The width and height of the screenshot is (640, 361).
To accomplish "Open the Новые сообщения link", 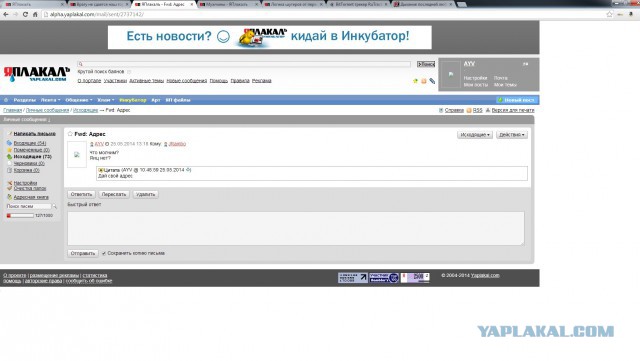I will tap(187, 81).
